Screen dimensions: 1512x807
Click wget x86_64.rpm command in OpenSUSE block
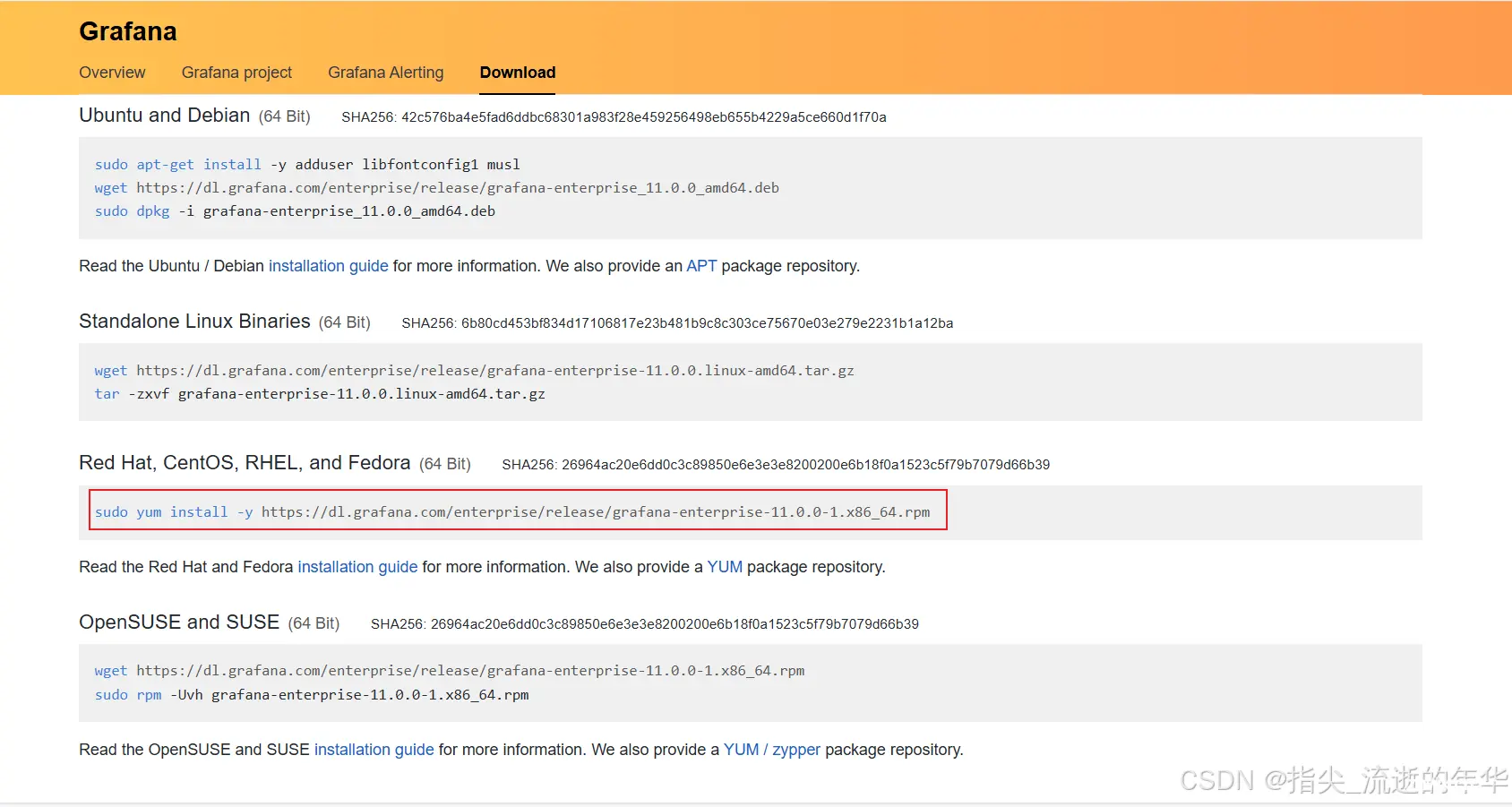tap(450, 671)
